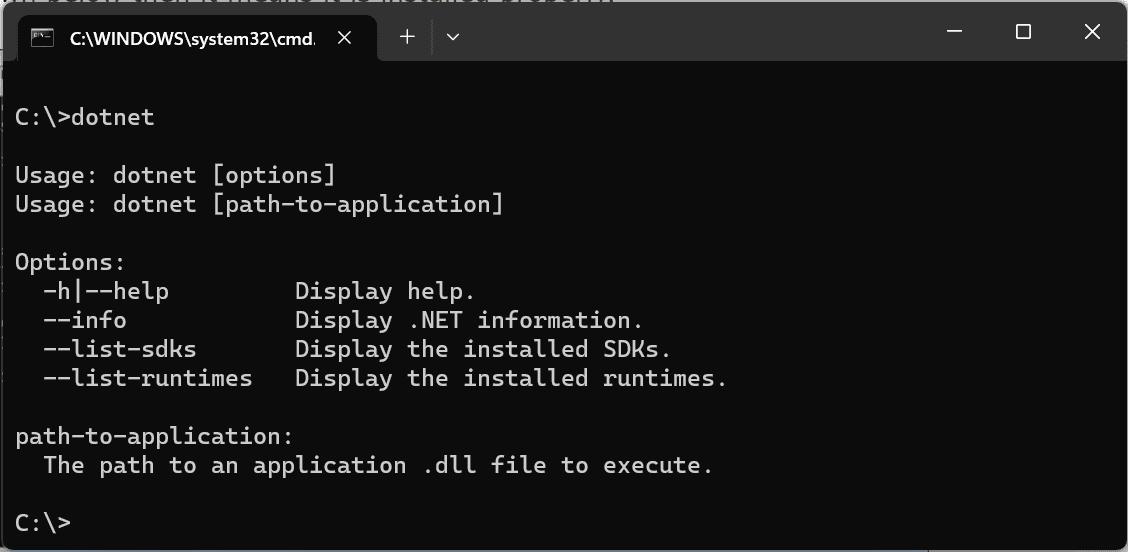Close the cmd.exe tab with its X
Image resolution: width=1128 pixels, height=552 pixels.
click(x=344, y=38)
